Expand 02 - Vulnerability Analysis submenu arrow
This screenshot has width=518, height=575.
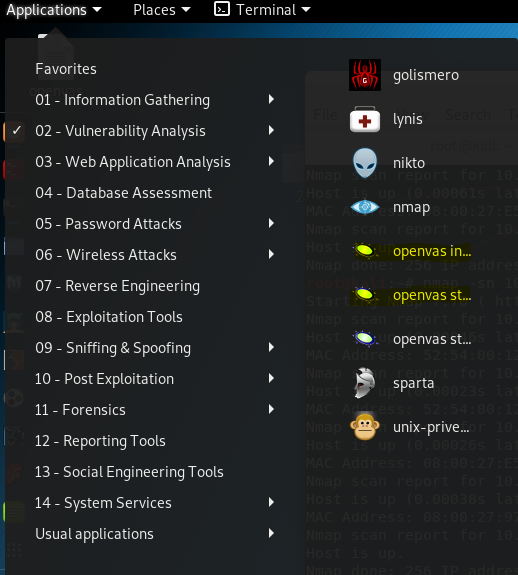271,130
